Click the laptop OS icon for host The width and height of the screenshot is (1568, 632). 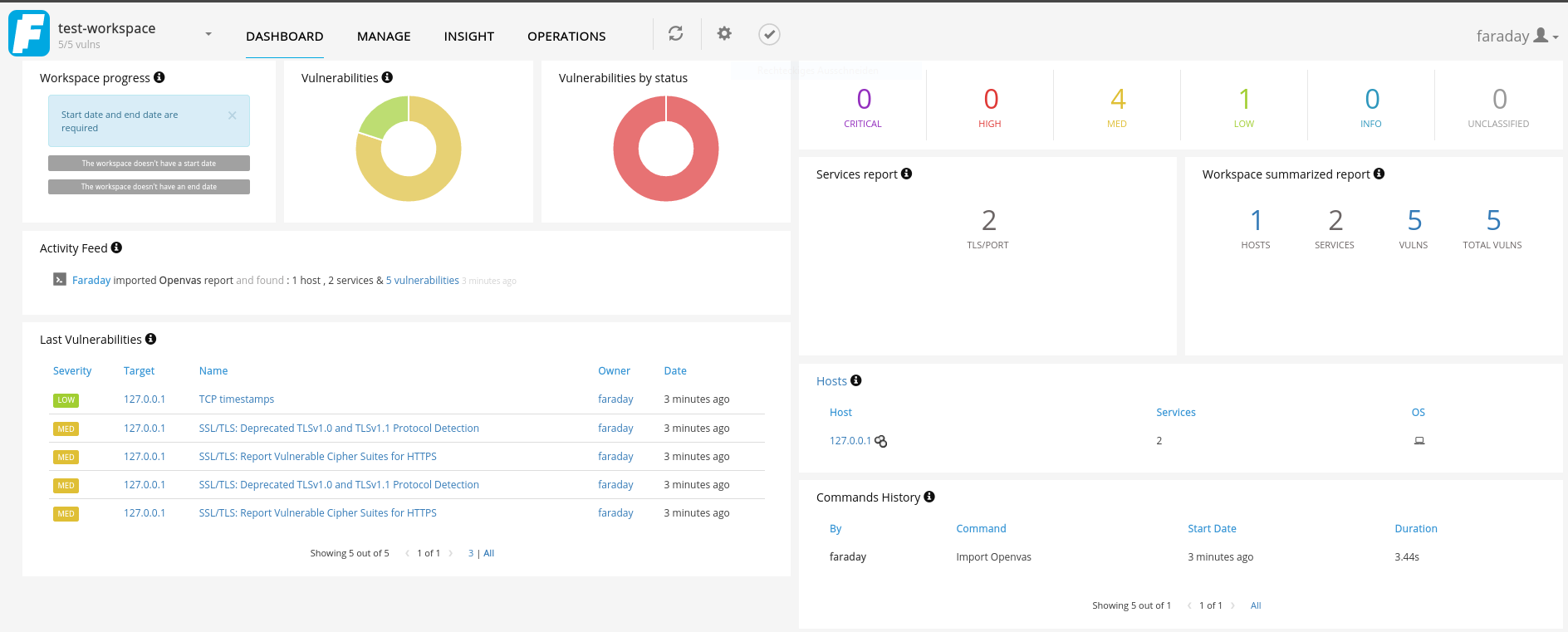click(1419, 441)
